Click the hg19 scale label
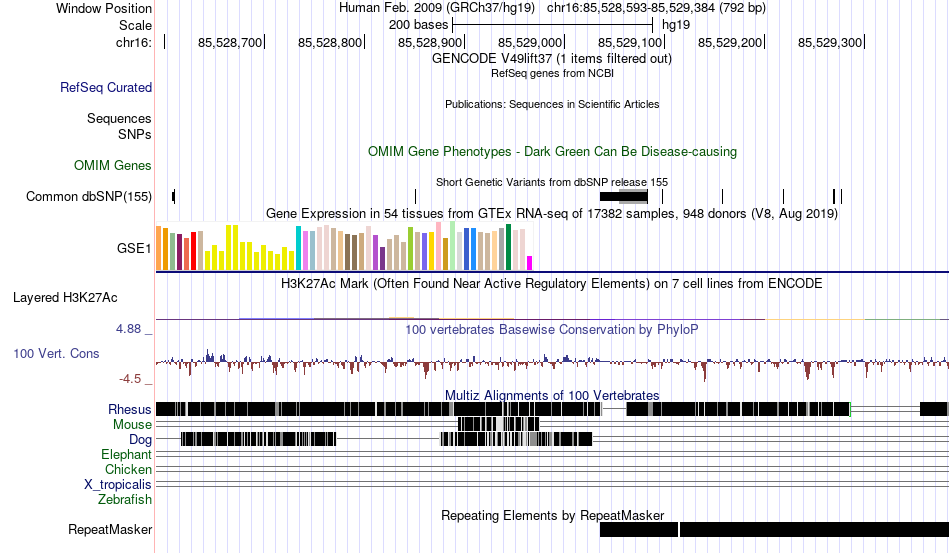Image resolution: width=950 pixels, height=553 pixels. point(676,25)
